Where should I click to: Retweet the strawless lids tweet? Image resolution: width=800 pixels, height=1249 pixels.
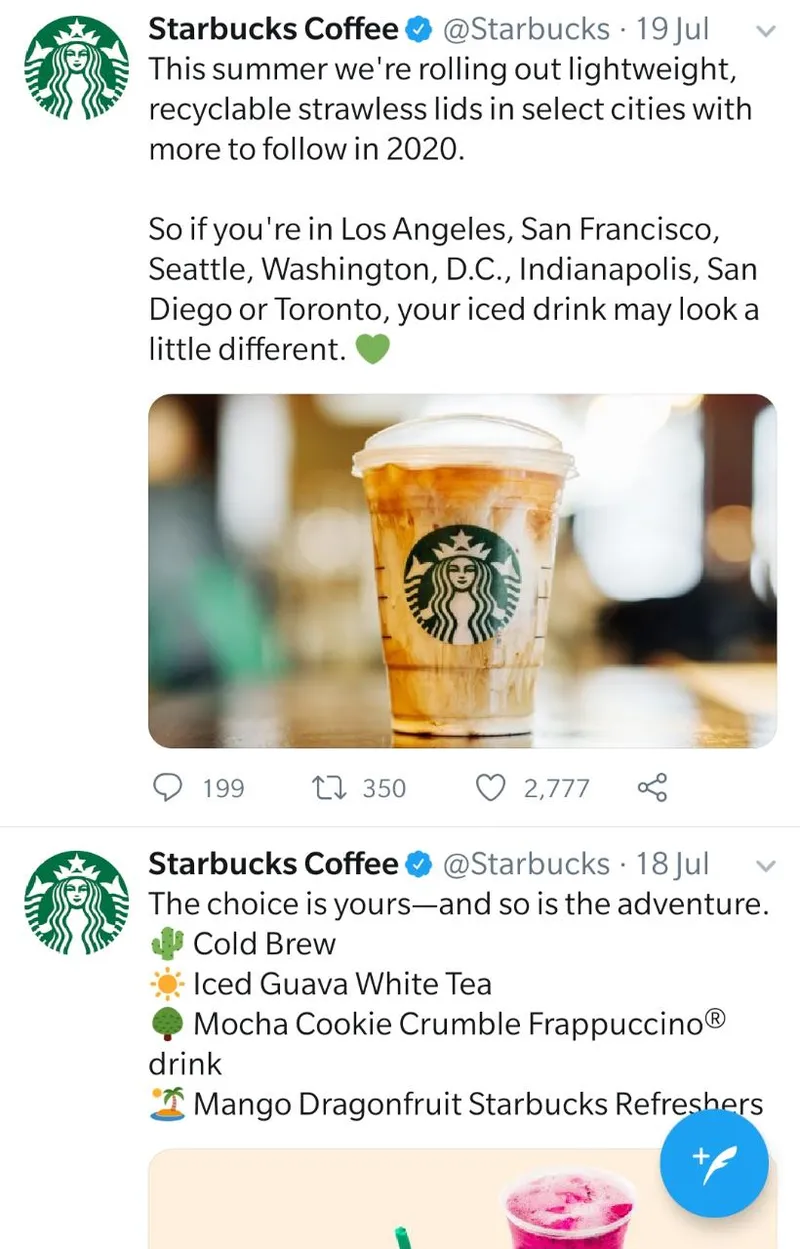coord(325,788)
